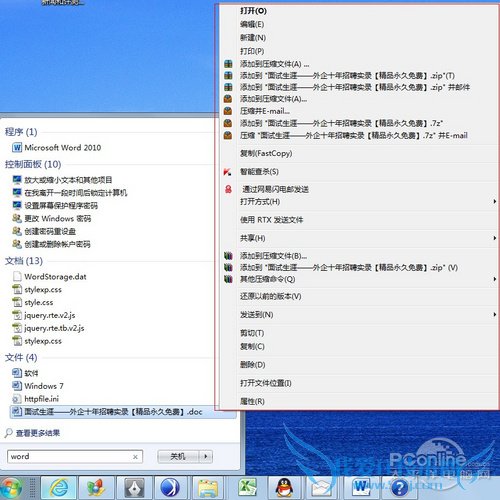Image resolution: width=500 pixels, height=500 pixels.
Task: Click the pen nib icon on taskbar
Action: [x=134, y=487]
